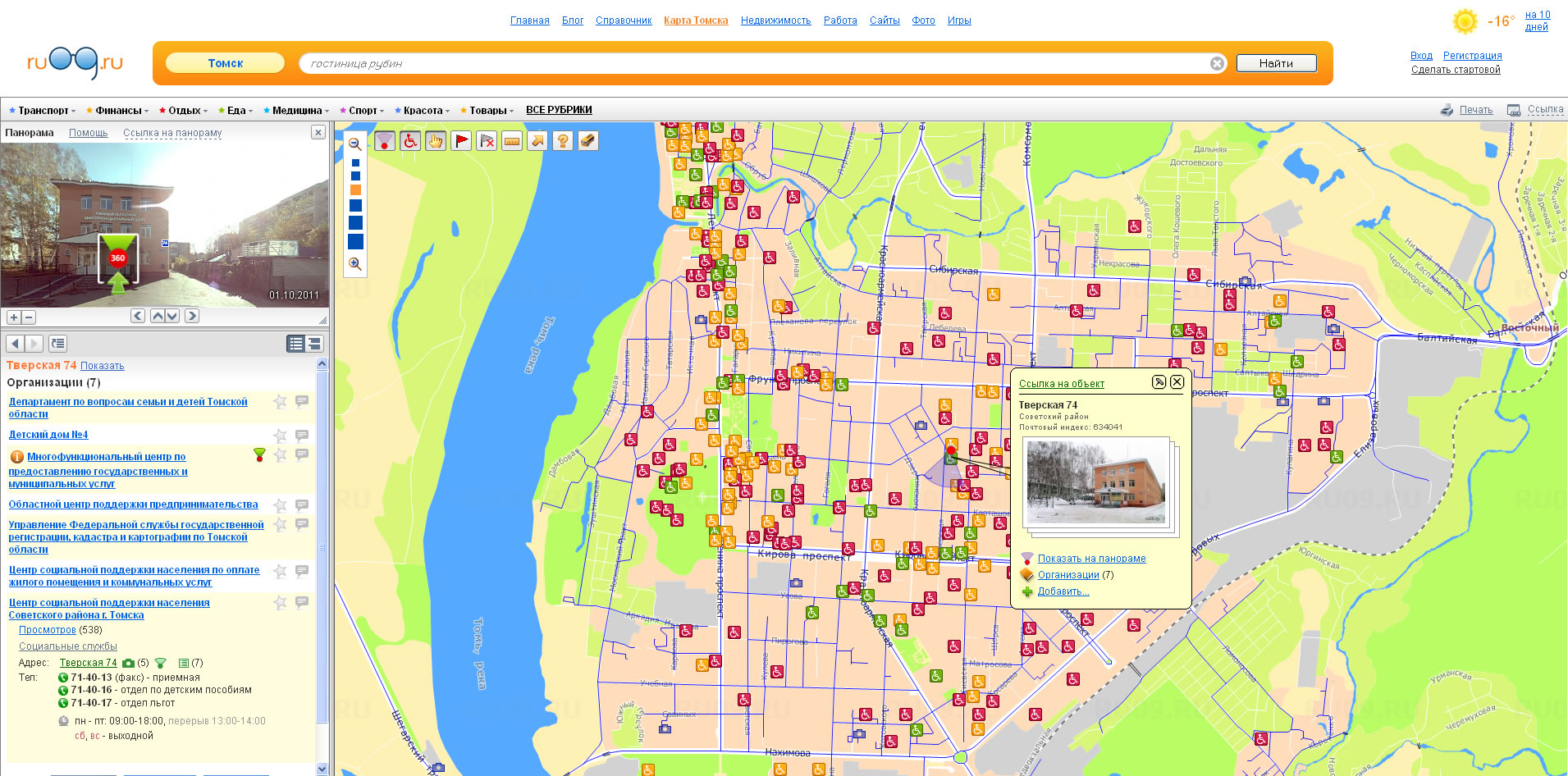Go forward in results panel history
1568x776 pixels.
34,344
